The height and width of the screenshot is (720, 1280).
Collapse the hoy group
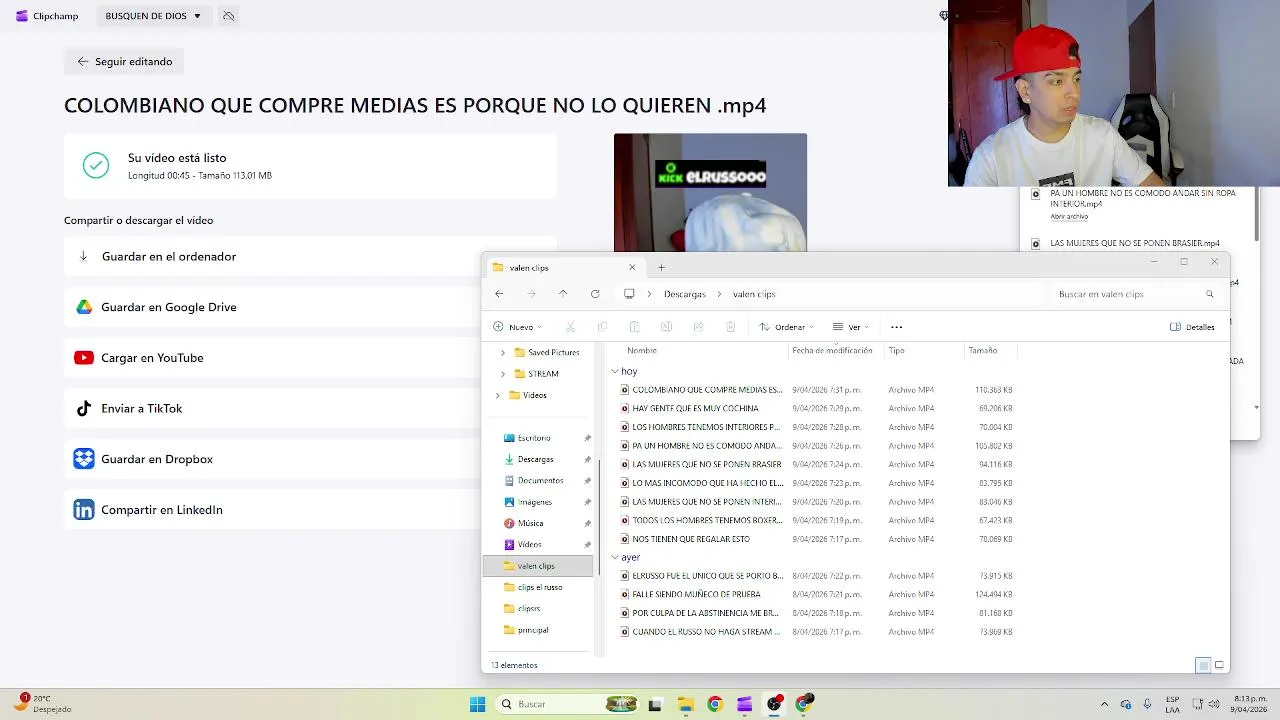click(615, 371)
